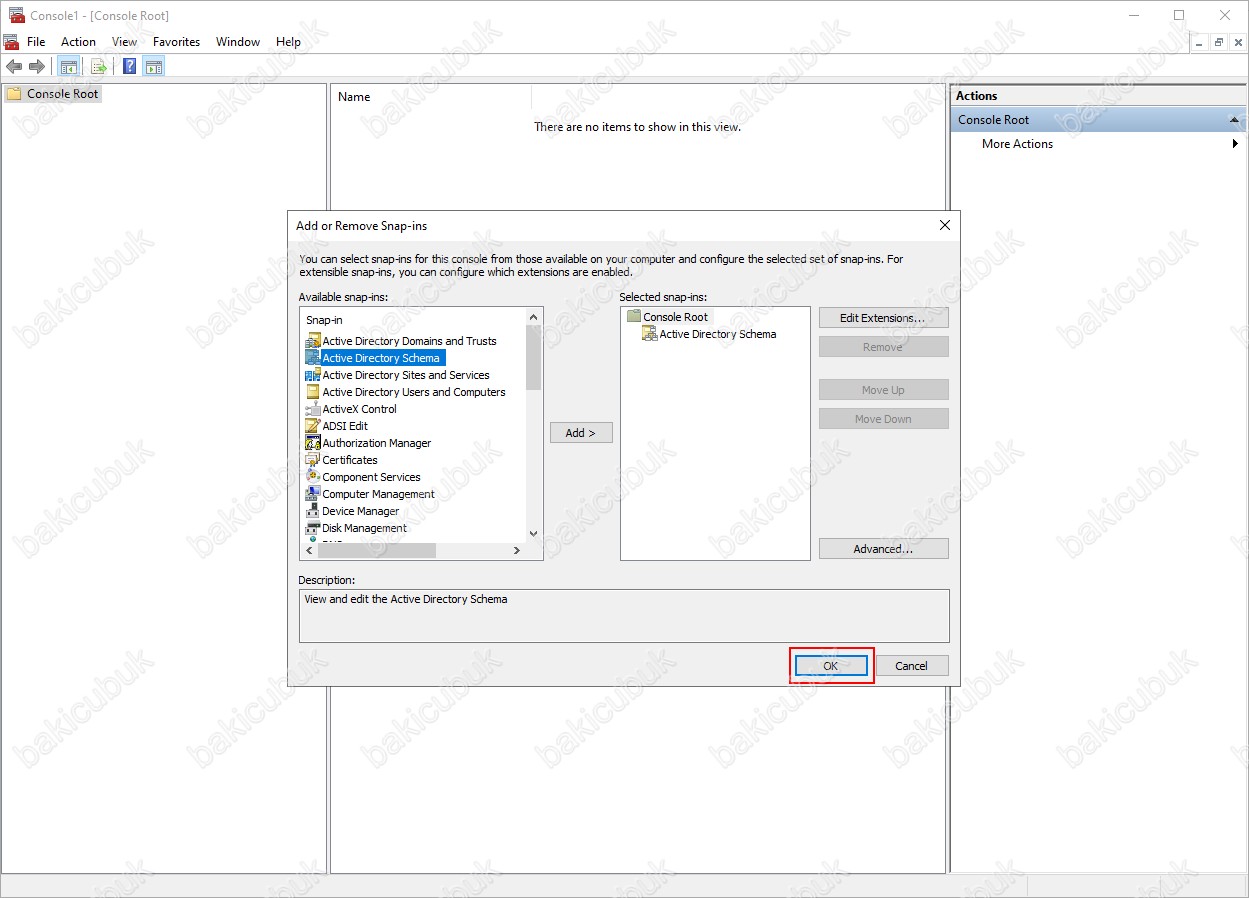Click the Cancel button
Screen dimensions: 1249x898
pyautogui.click(x=912, y=666)
